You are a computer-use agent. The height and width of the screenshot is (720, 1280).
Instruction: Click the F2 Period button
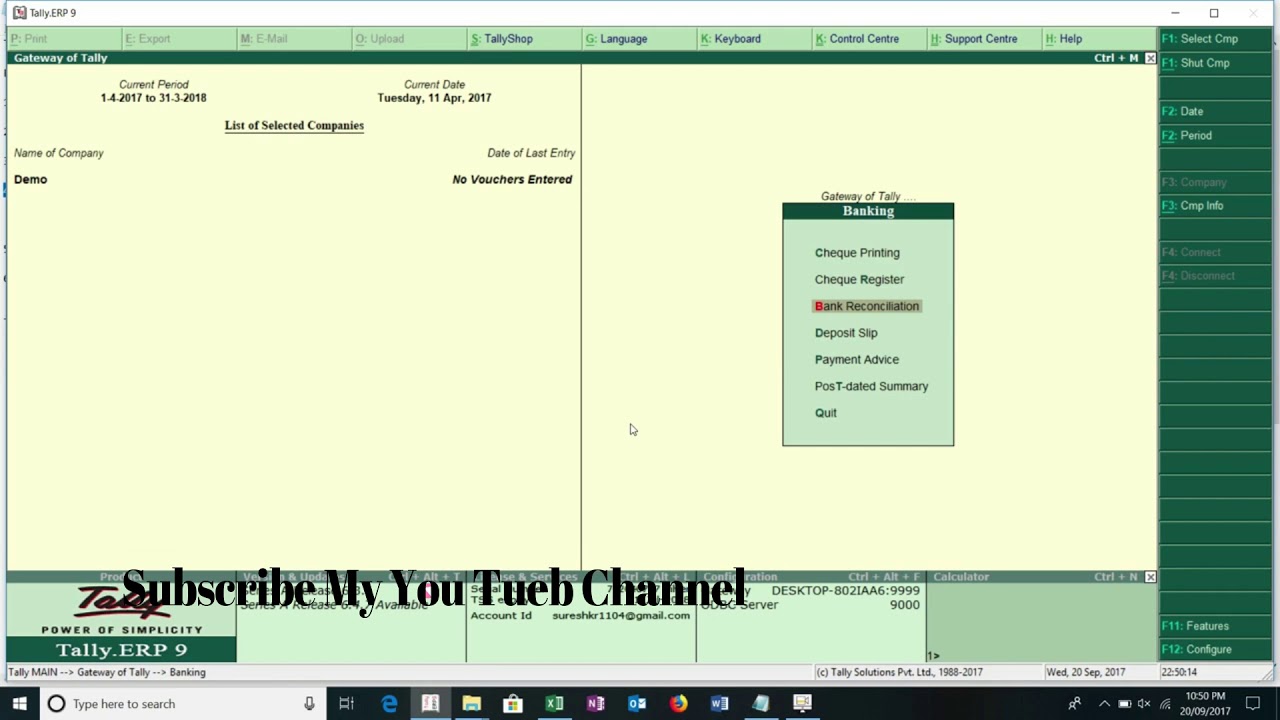pos(1217,135)
